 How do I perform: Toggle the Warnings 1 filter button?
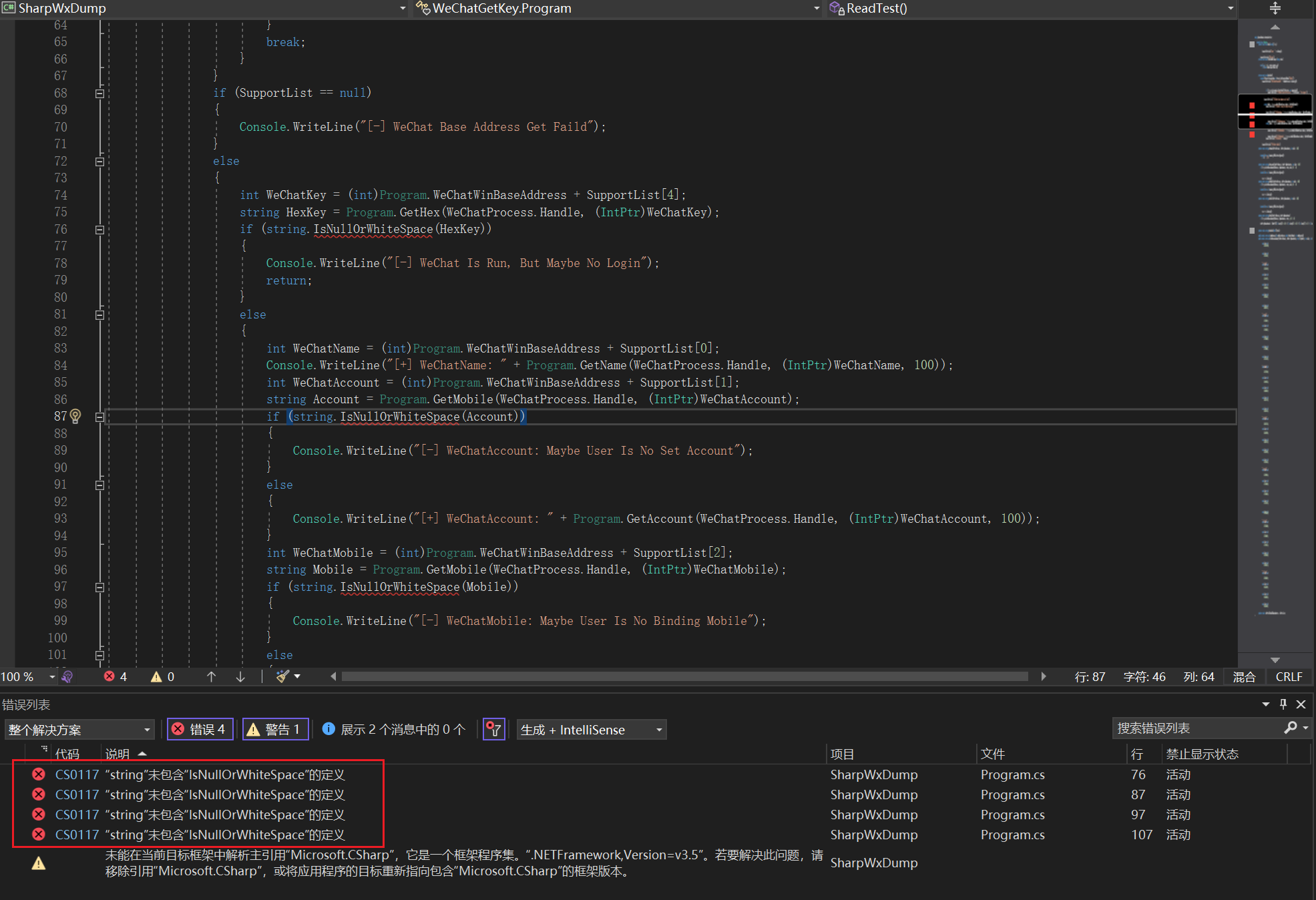pyautogui.click(x=275, y=729)
